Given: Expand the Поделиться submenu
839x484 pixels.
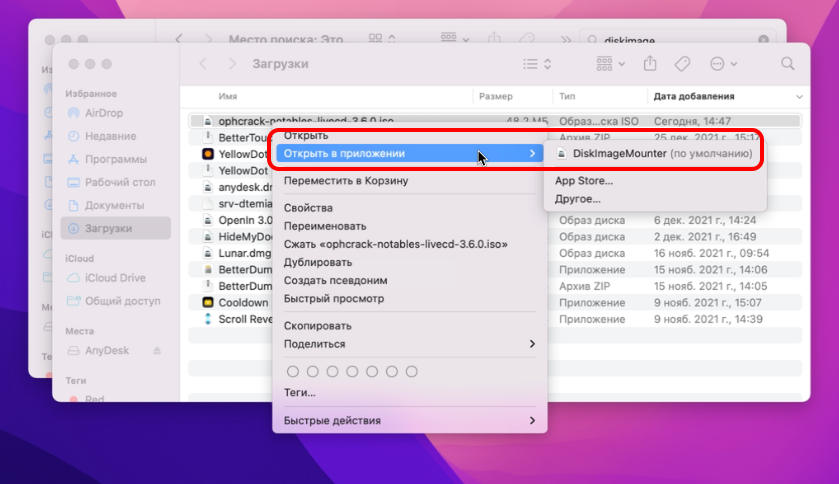Looking at the screenshot, I should click(409, 344).
